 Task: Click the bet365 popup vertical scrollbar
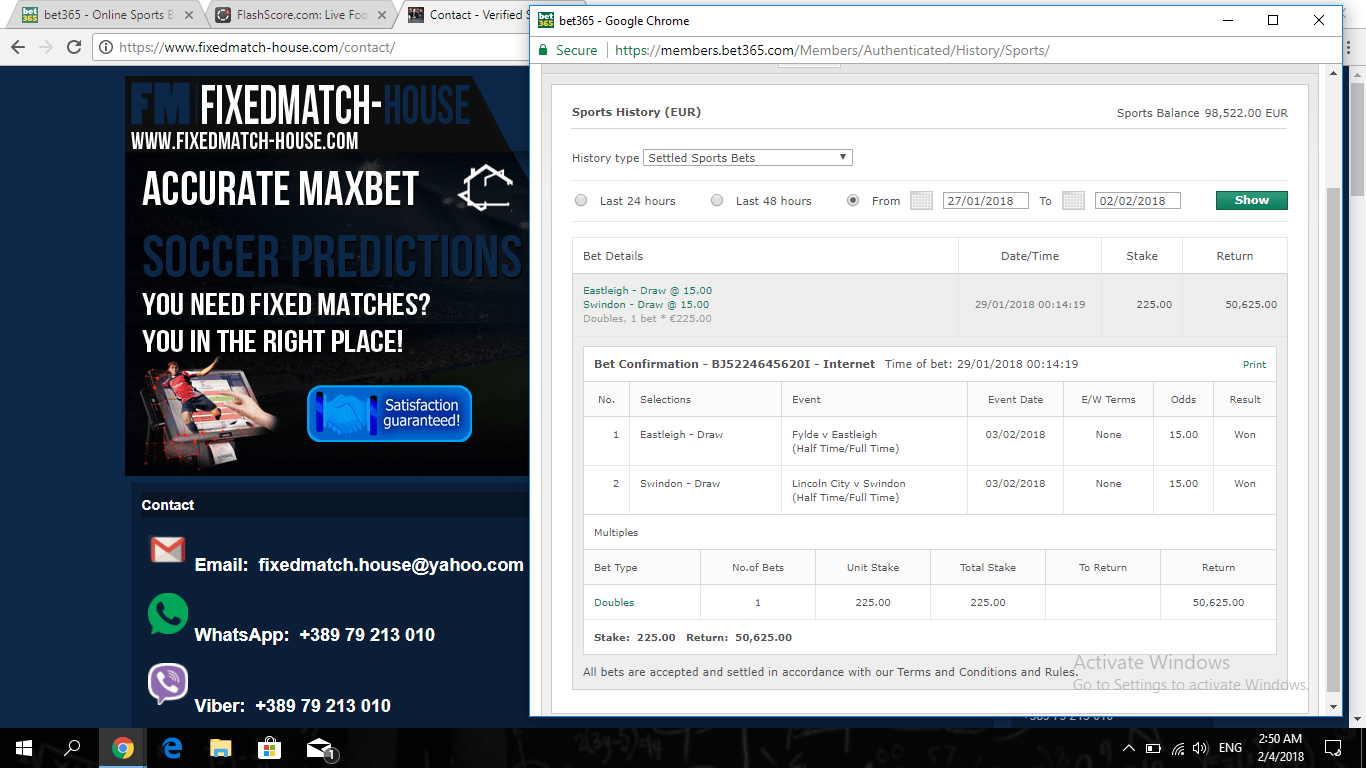1333,440
